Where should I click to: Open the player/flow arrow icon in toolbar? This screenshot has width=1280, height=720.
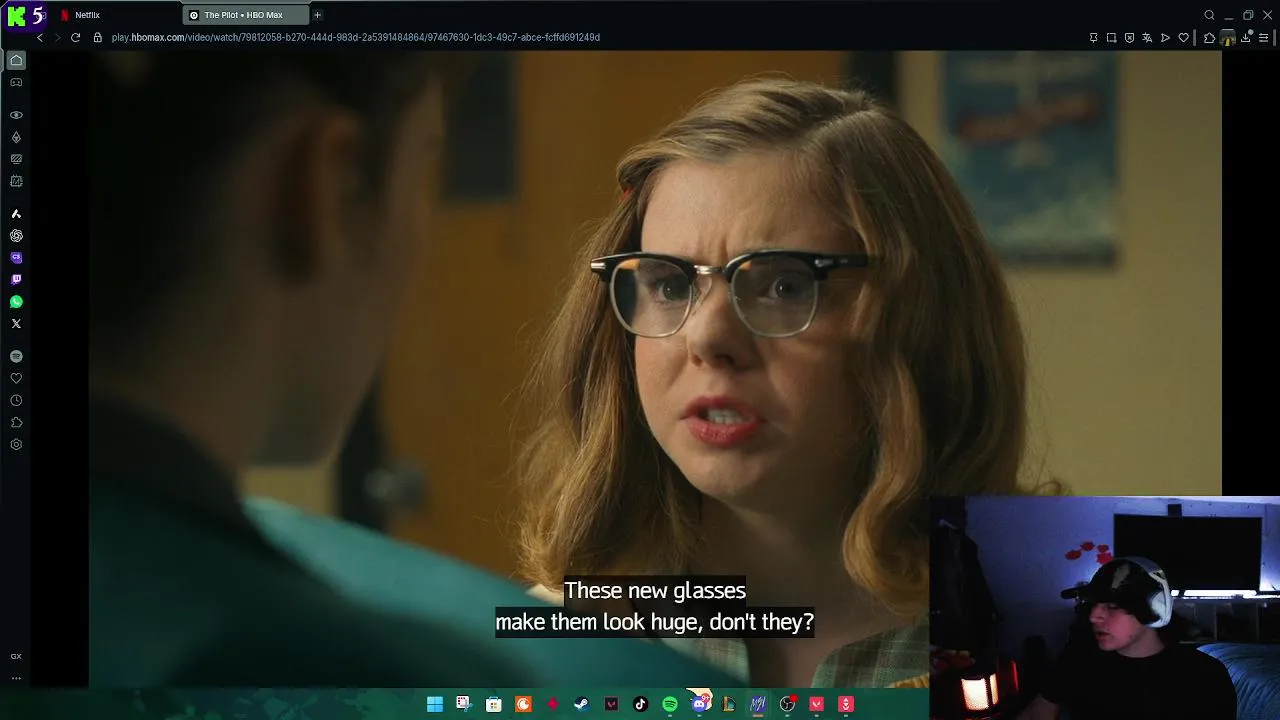1165,38
